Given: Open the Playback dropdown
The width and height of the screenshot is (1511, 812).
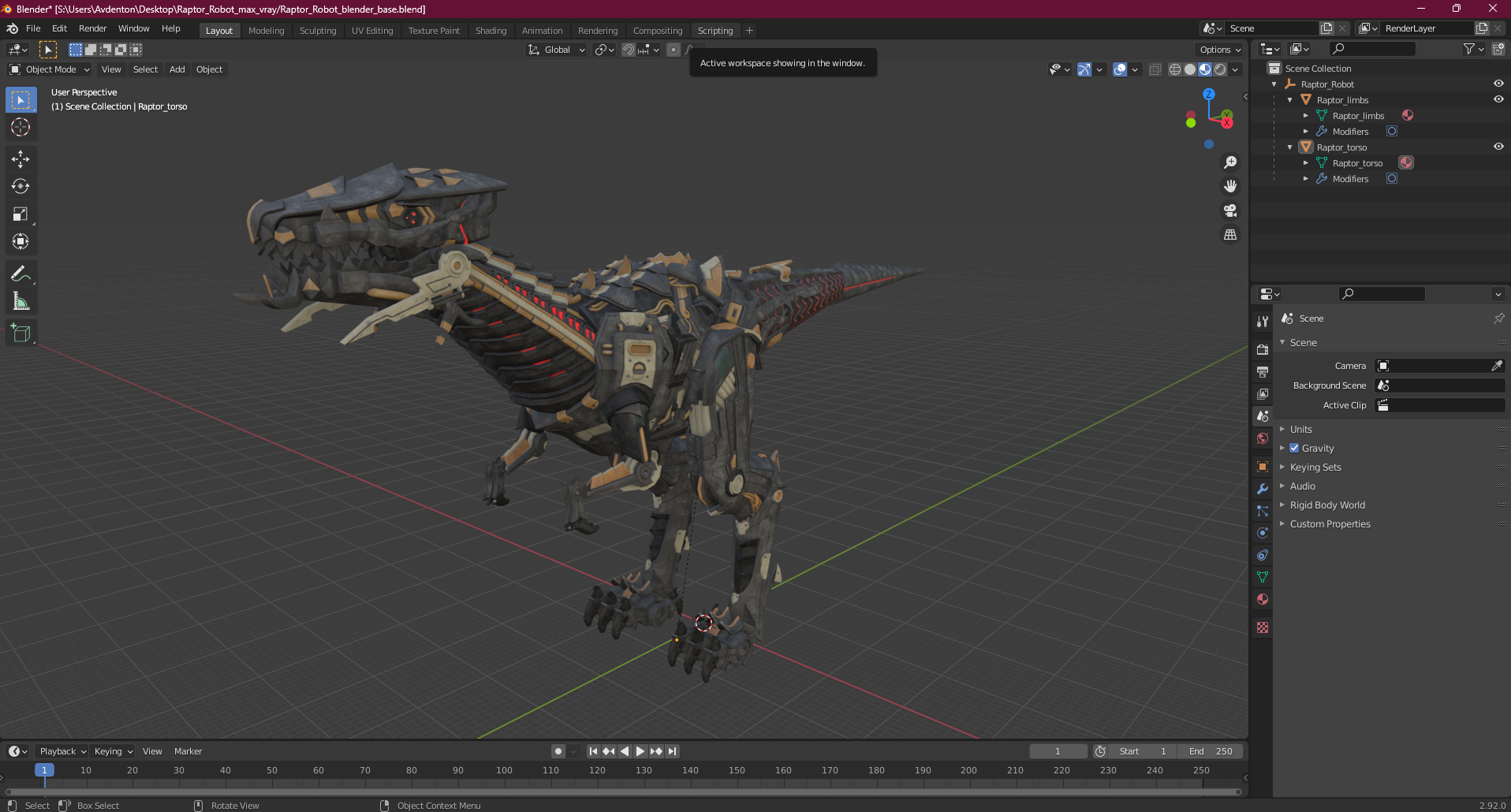Looking at the screenshot, I should coord(63,751).
